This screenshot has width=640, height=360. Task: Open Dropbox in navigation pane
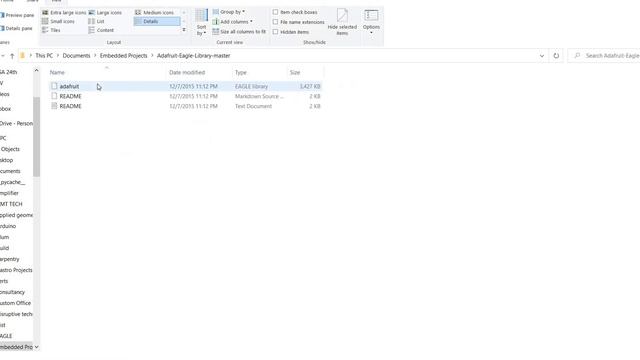click(x=5, y=109)
